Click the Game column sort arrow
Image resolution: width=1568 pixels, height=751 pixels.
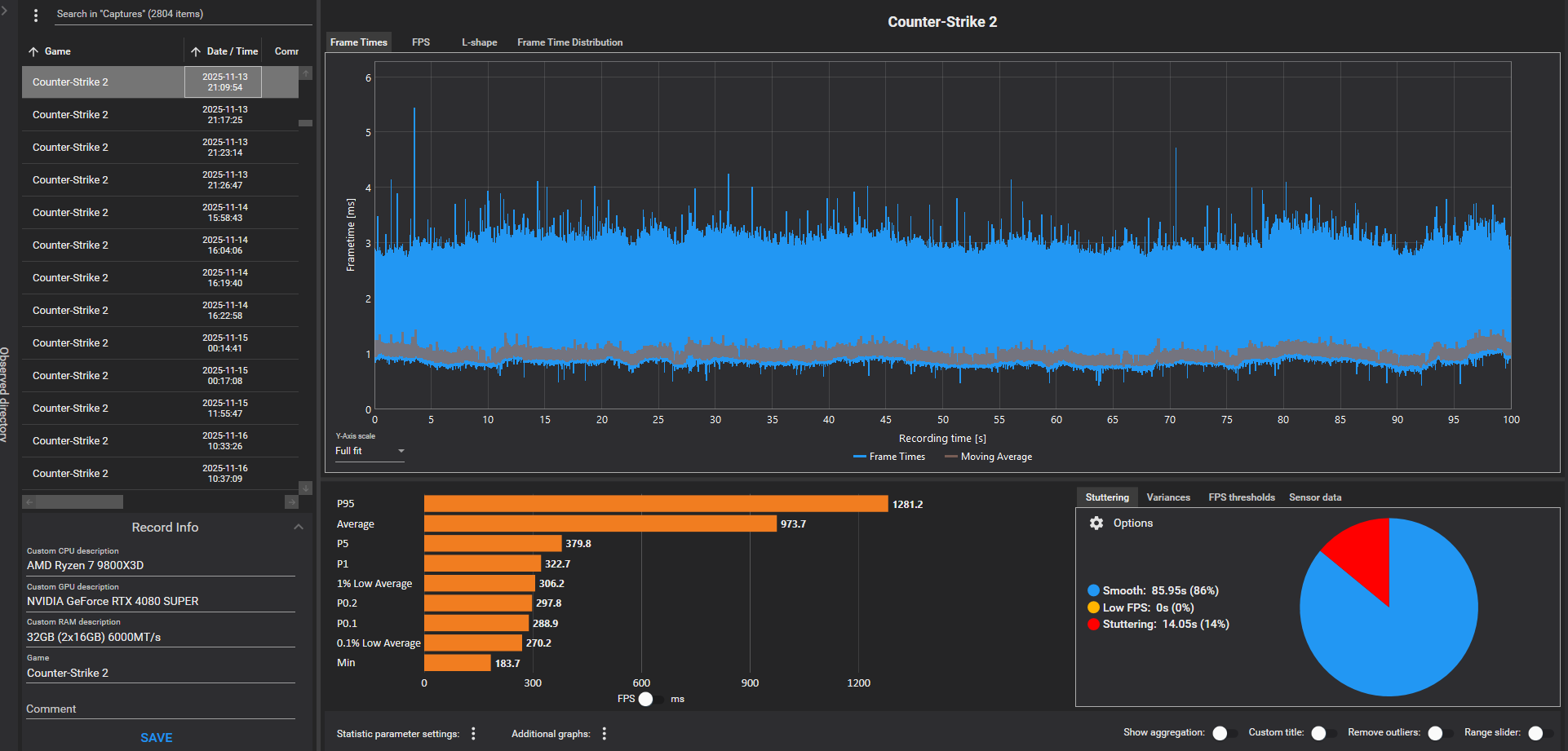(33, 51)
